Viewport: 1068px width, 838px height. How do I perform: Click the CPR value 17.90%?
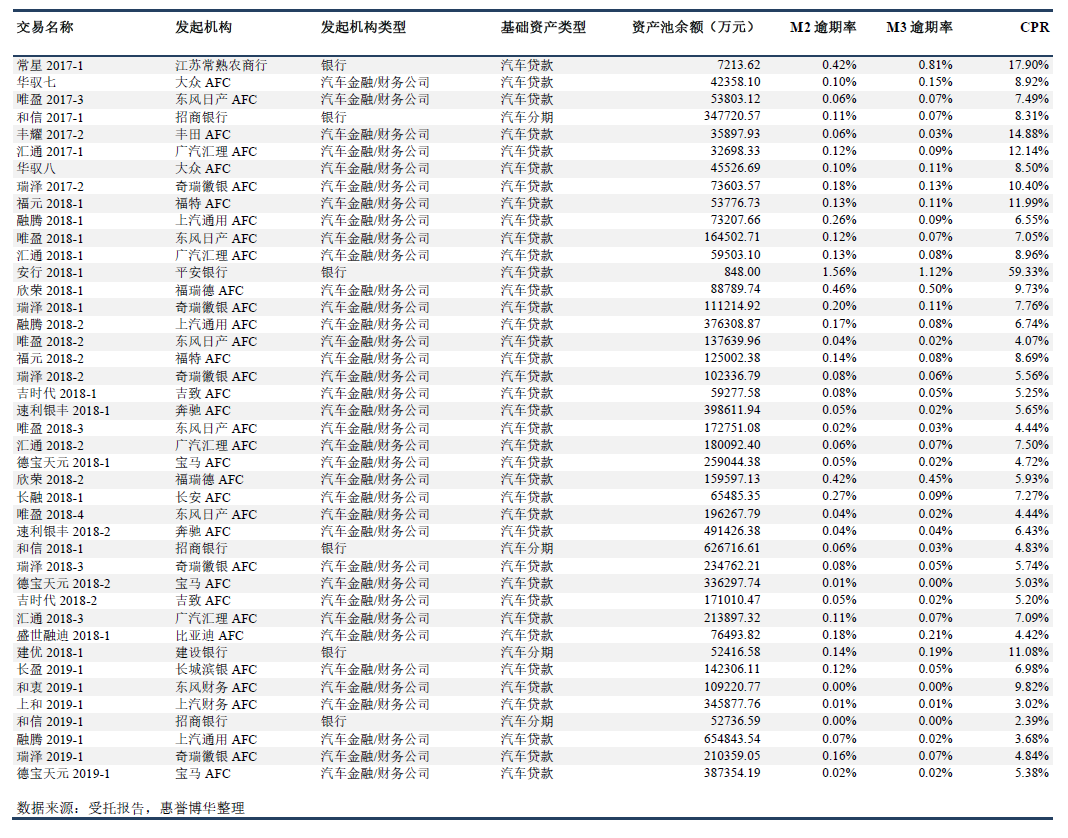[1028, 65]
